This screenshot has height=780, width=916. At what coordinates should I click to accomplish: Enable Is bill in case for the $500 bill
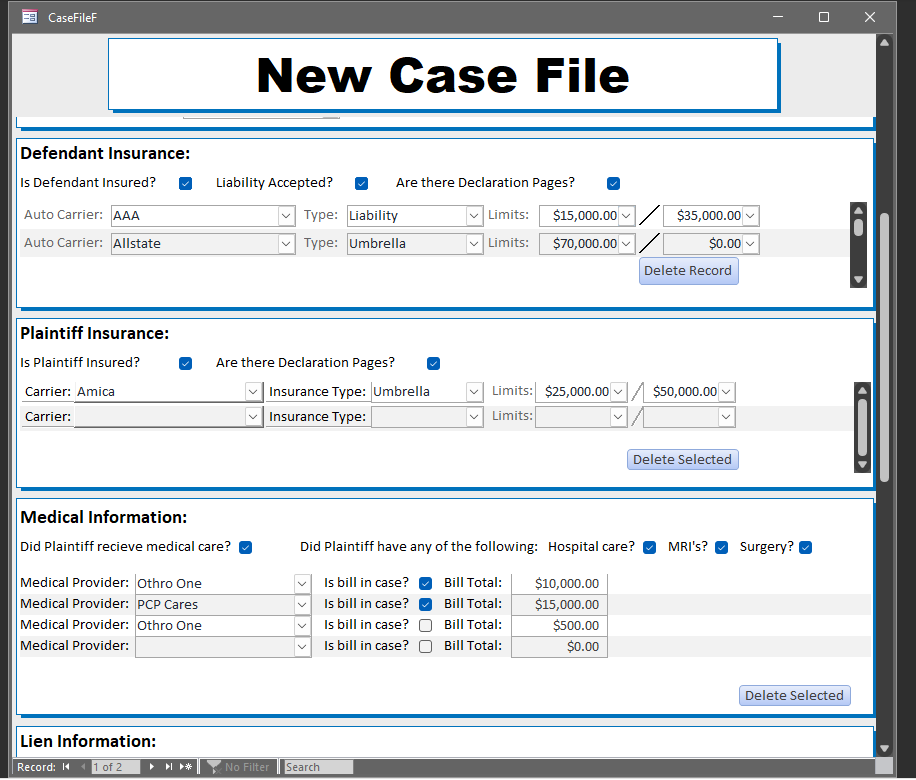click(x=427, y=624)
